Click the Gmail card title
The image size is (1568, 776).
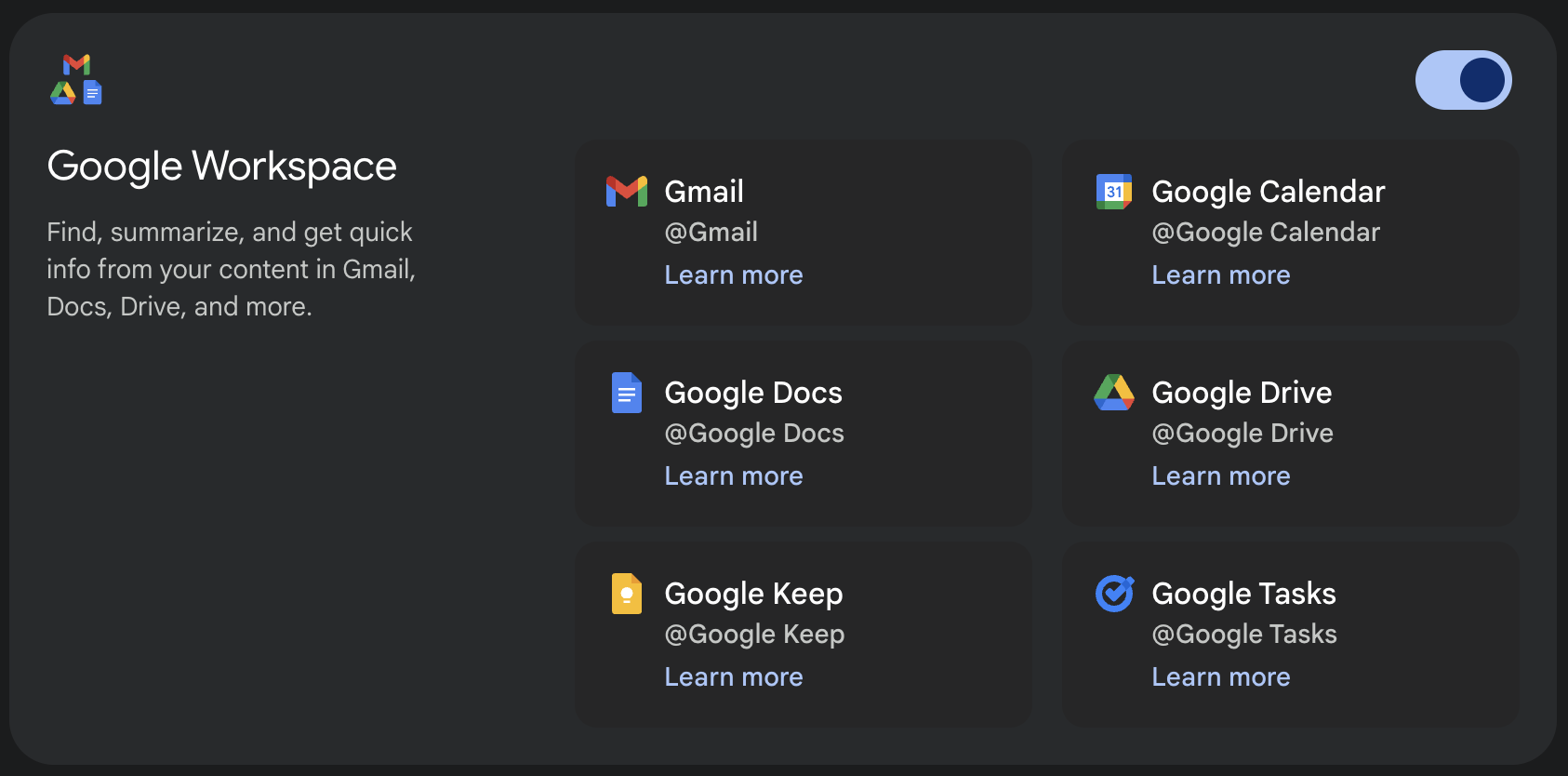click(x=704, y=192)
